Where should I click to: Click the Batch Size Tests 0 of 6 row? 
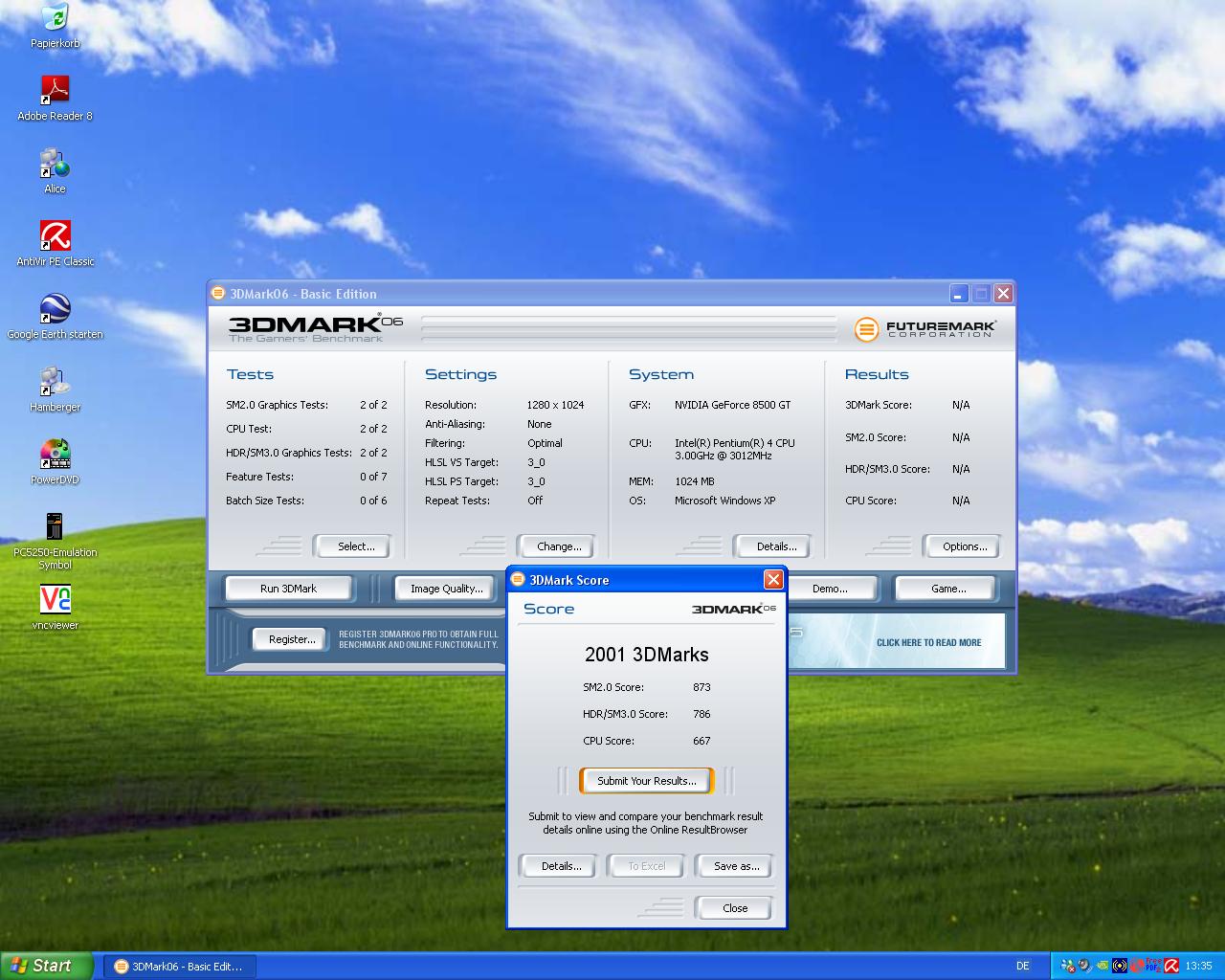point(306,501)
